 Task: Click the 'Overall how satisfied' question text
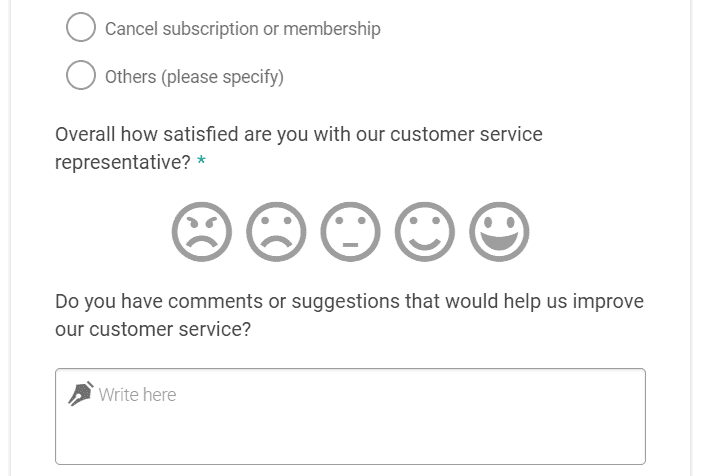[299, 148]
